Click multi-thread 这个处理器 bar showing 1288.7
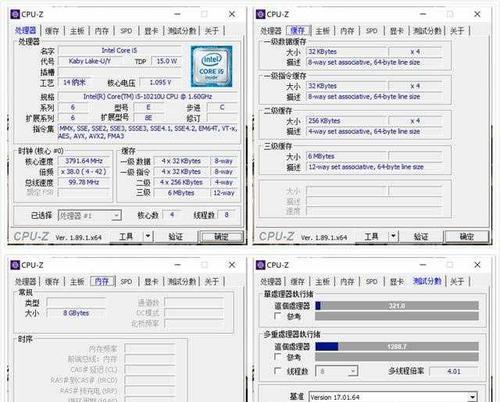Image resolution: width=500 pixels, height=402 pixels. [397, 347]
